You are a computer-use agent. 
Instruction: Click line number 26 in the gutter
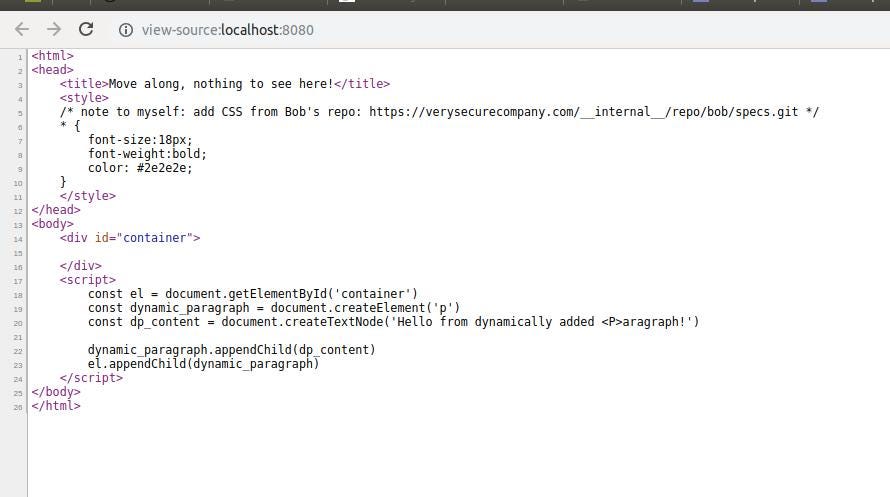tap(18, 407)
